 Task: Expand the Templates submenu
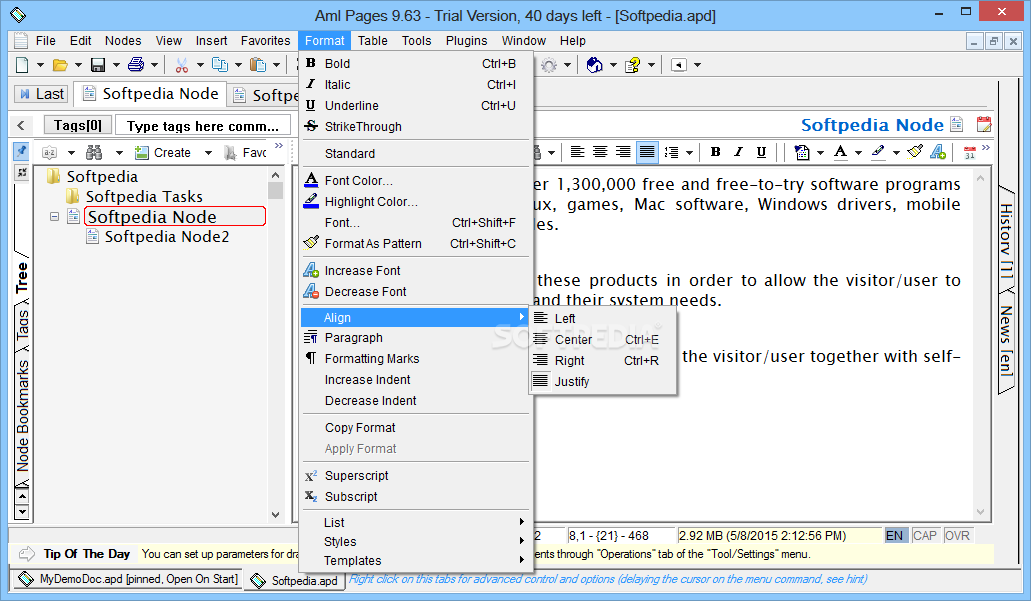[416, 560]
